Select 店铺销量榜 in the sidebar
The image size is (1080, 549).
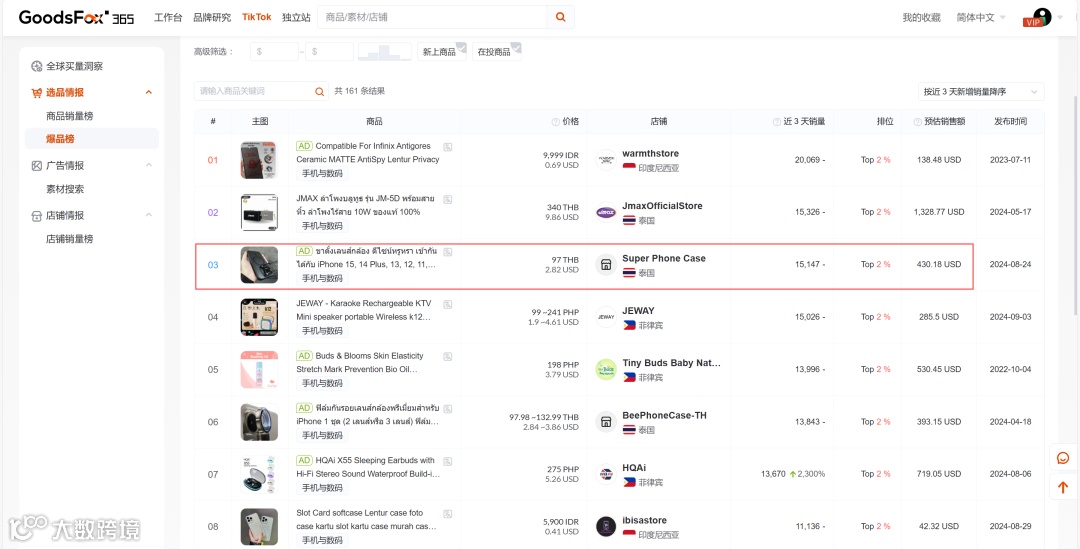pos(70,239)
